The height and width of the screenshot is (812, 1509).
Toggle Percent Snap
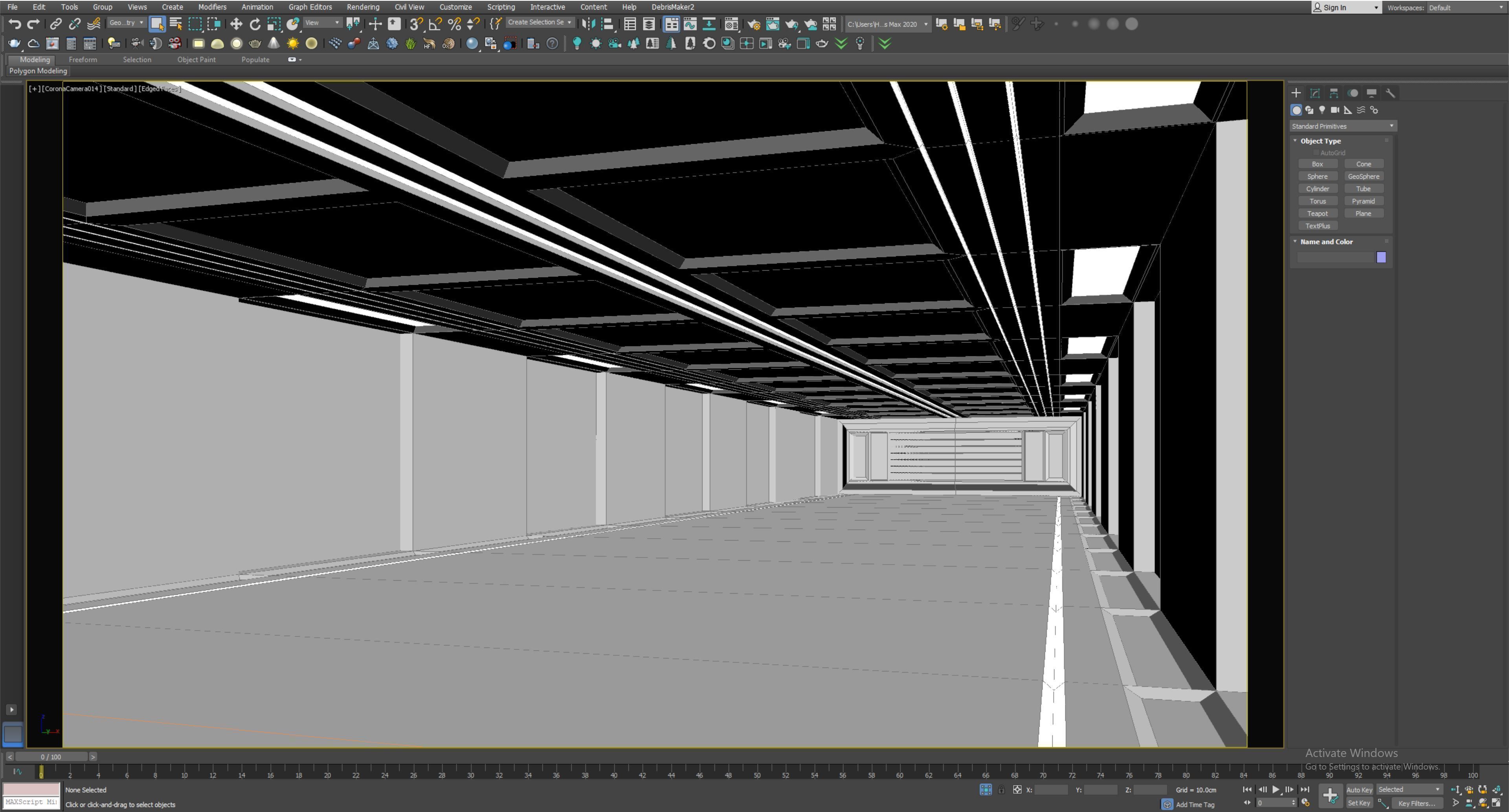coord(454,24)
